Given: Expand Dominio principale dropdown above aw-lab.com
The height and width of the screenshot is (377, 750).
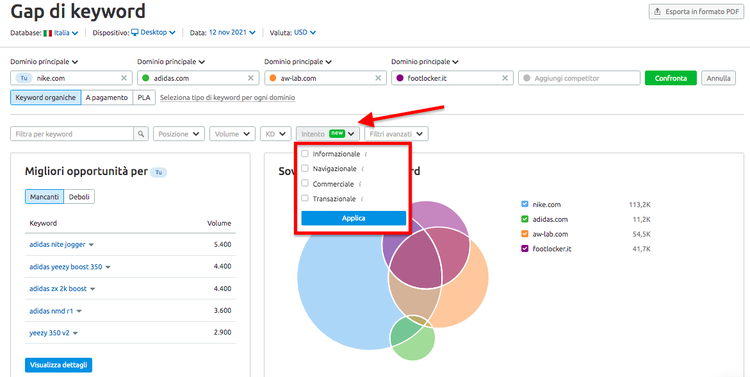Looking at the screenshot, I should click(x=298, y=62).
